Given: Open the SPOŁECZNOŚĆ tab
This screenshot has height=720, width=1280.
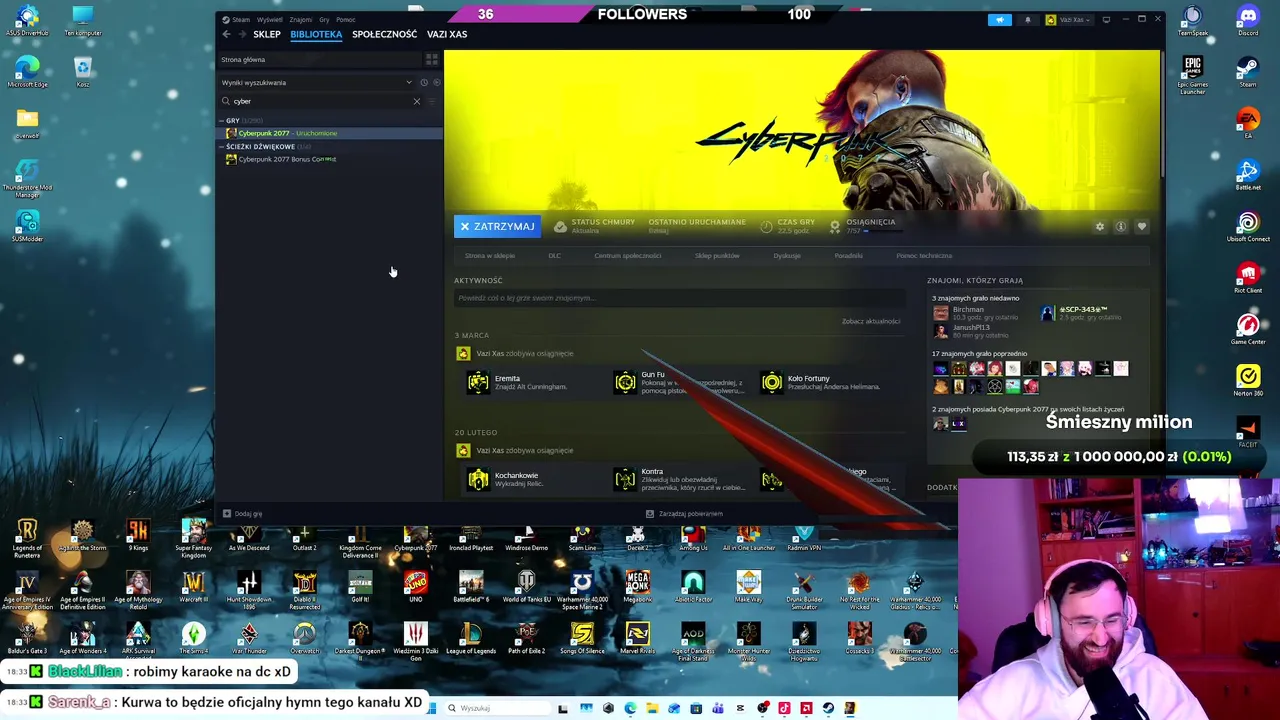Looking at the screenshot, I should (x=384, y=34).
